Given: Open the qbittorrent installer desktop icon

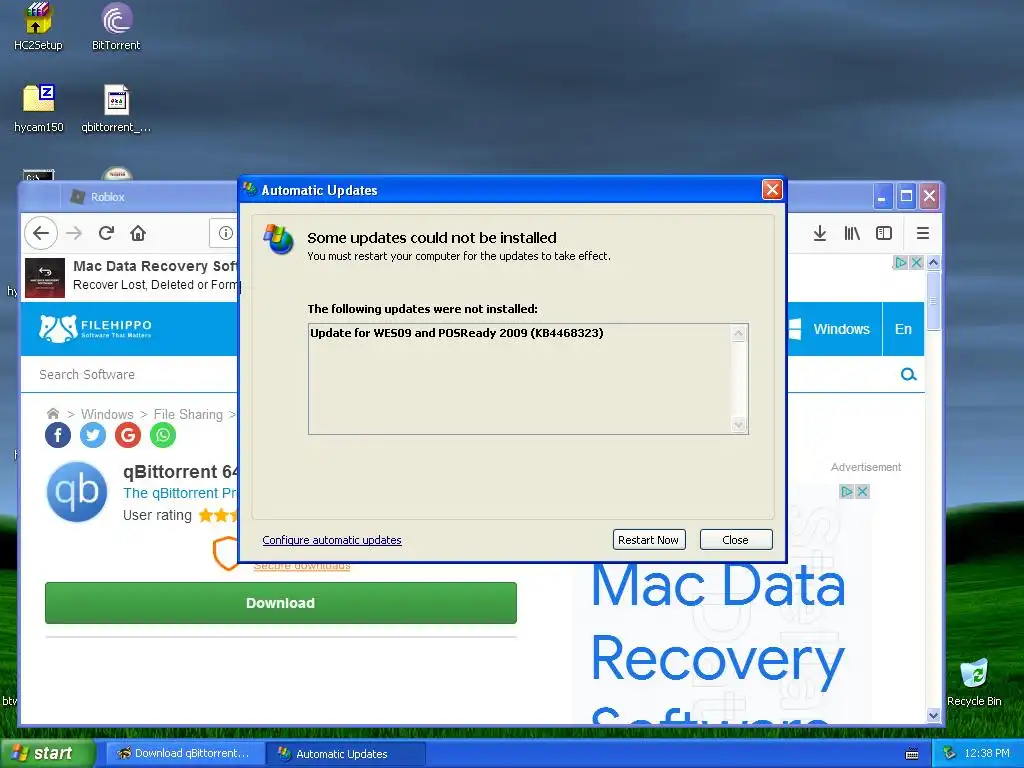Looking at the screenshot, I should point(116,108).
